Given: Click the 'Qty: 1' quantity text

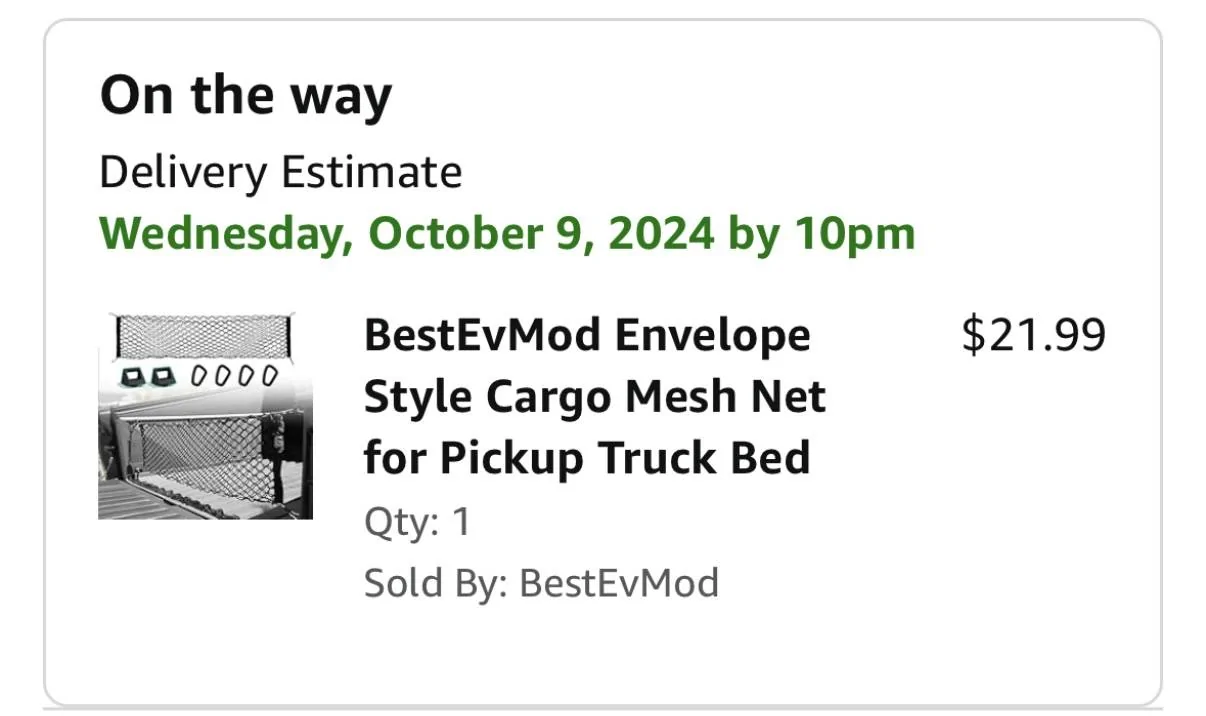Looking at the screenshot, I should tap(417, 523).
